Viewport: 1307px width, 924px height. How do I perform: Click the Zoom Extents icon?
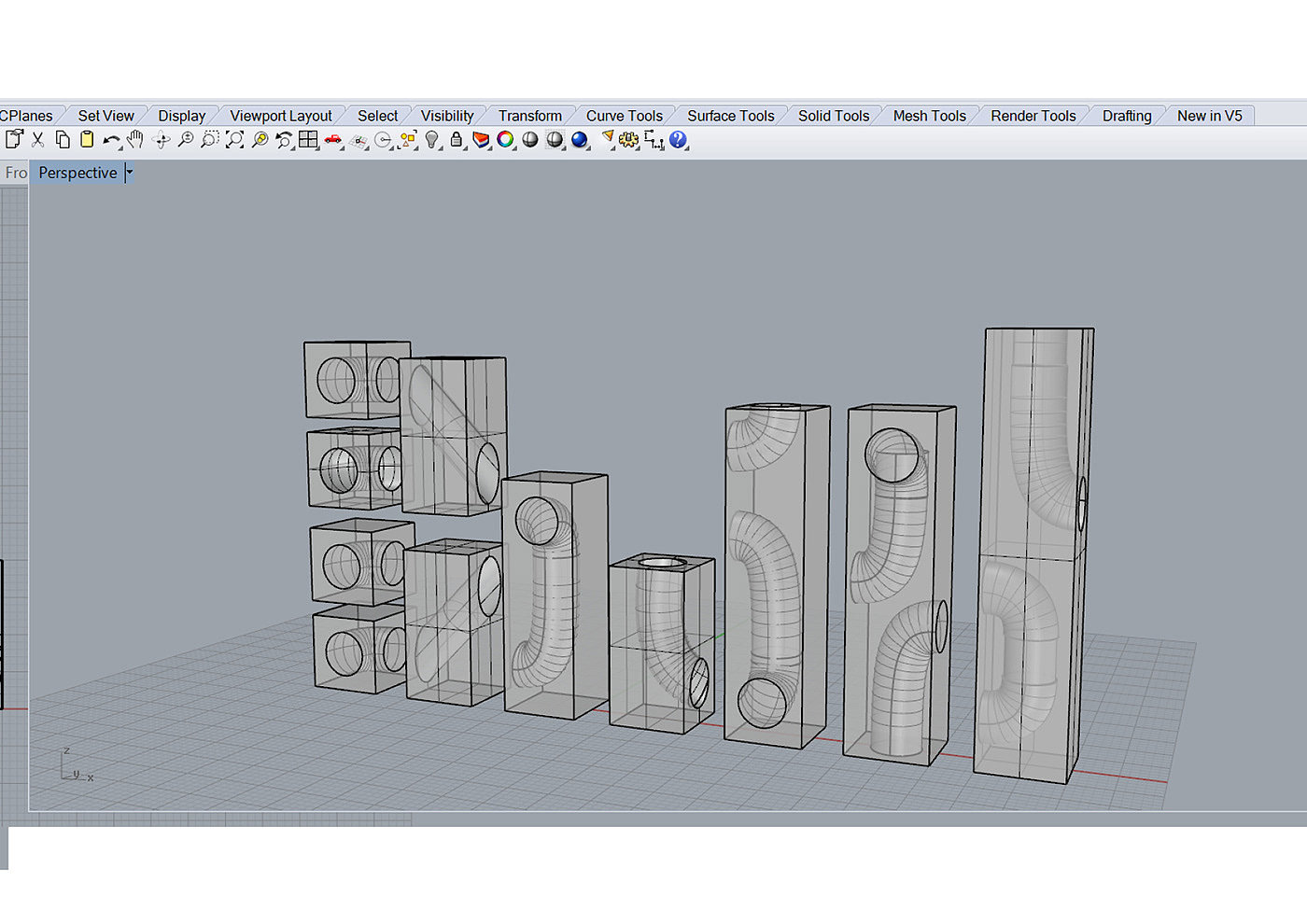[234, 140]
